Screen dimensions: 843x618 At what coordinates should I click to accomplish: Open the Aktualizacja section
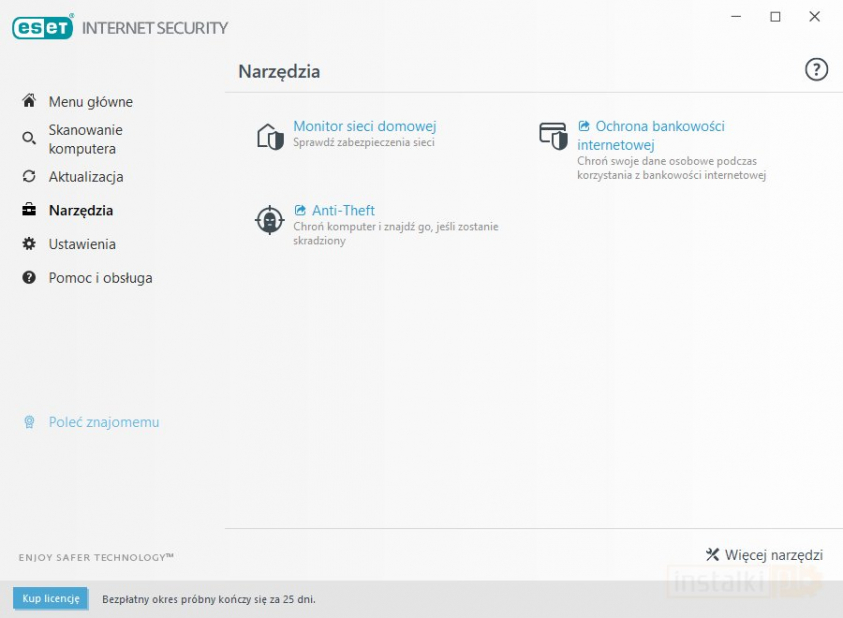tap(86, 177)
